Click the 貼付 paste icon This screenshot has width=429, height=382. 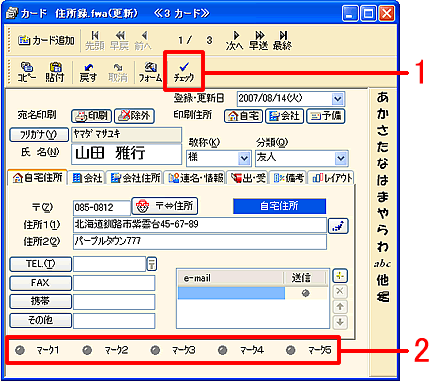tap(55, 72)
